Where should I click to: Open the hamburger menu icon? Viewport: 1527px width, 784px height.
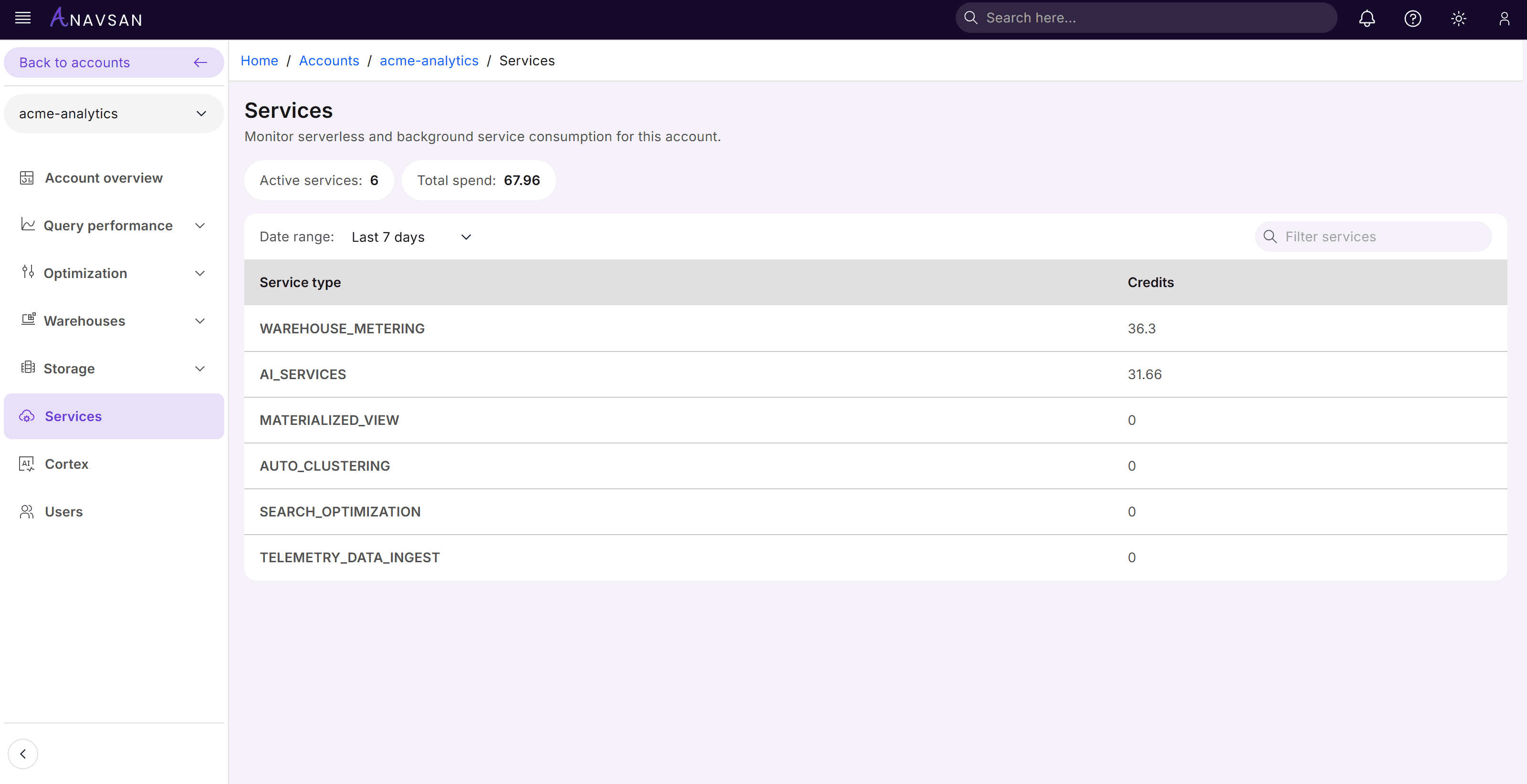[22, 19]
